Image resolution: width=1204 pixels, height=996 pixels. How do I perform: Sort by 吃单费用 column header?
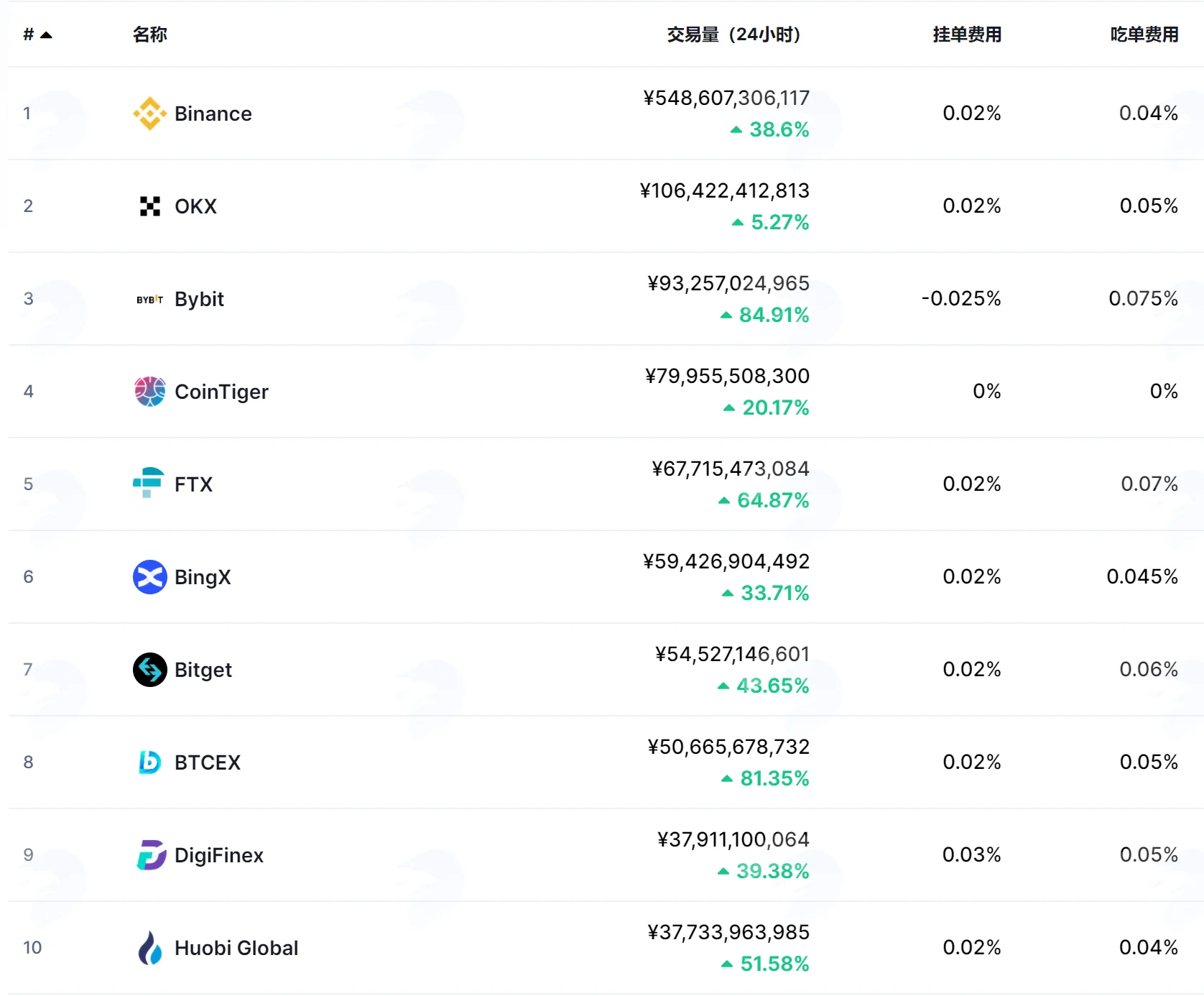click(1144, 34)
